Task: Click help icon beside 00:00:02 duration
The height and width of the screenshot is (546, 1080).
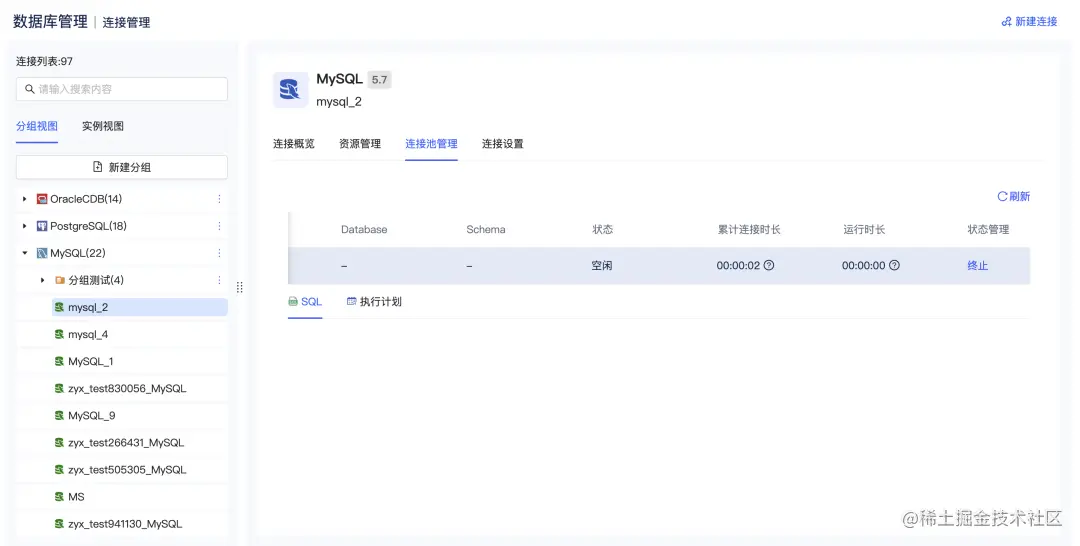Action: pyautogui.click(x=769, y=266)
